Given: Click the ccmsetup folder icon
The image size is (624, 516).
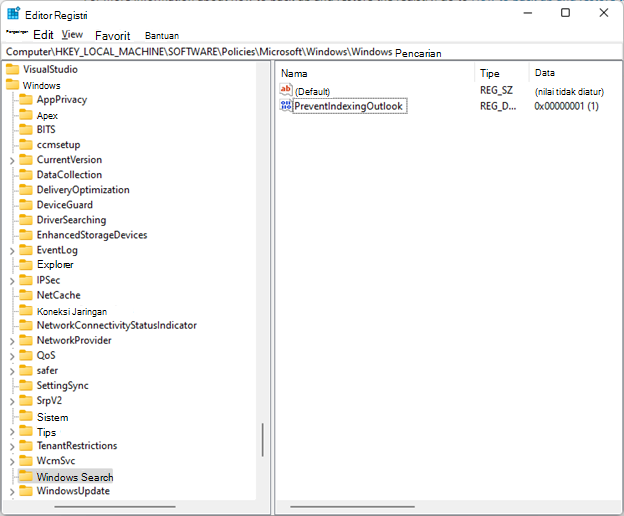Looking at the screenshot, I should (26, 144).
